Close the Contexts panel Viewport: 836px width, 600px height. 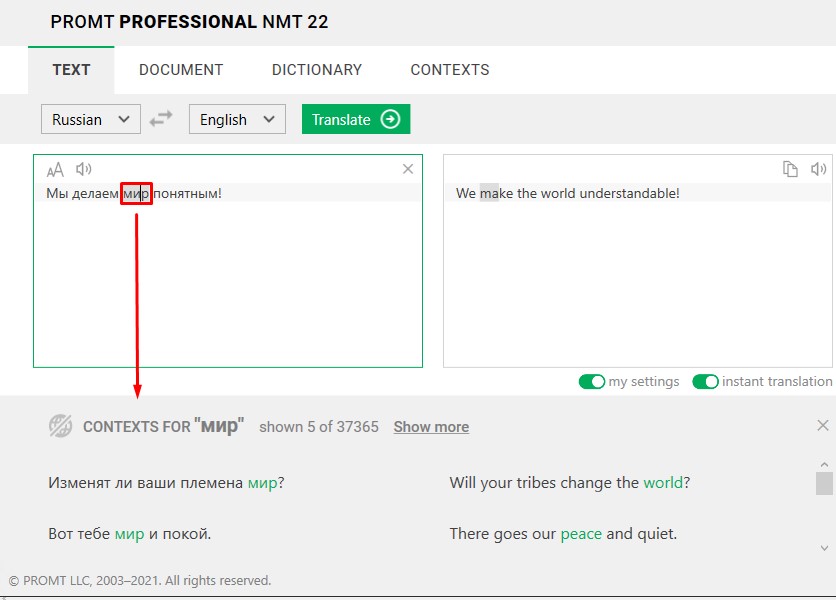pos(823,425)
